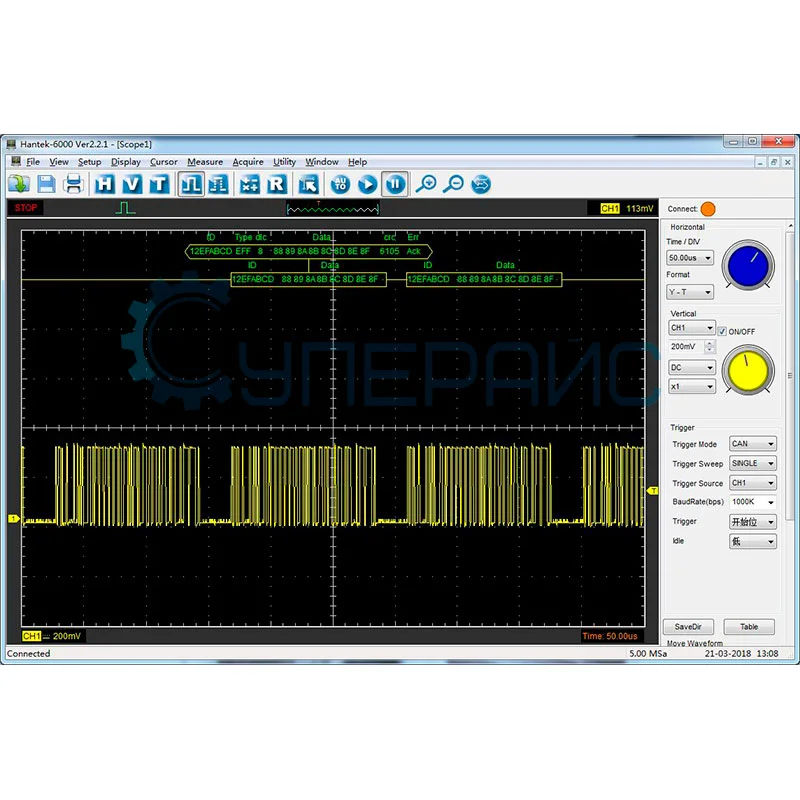
Task: Start acquisition with the play icon
Action: click(x=368, y=184)
